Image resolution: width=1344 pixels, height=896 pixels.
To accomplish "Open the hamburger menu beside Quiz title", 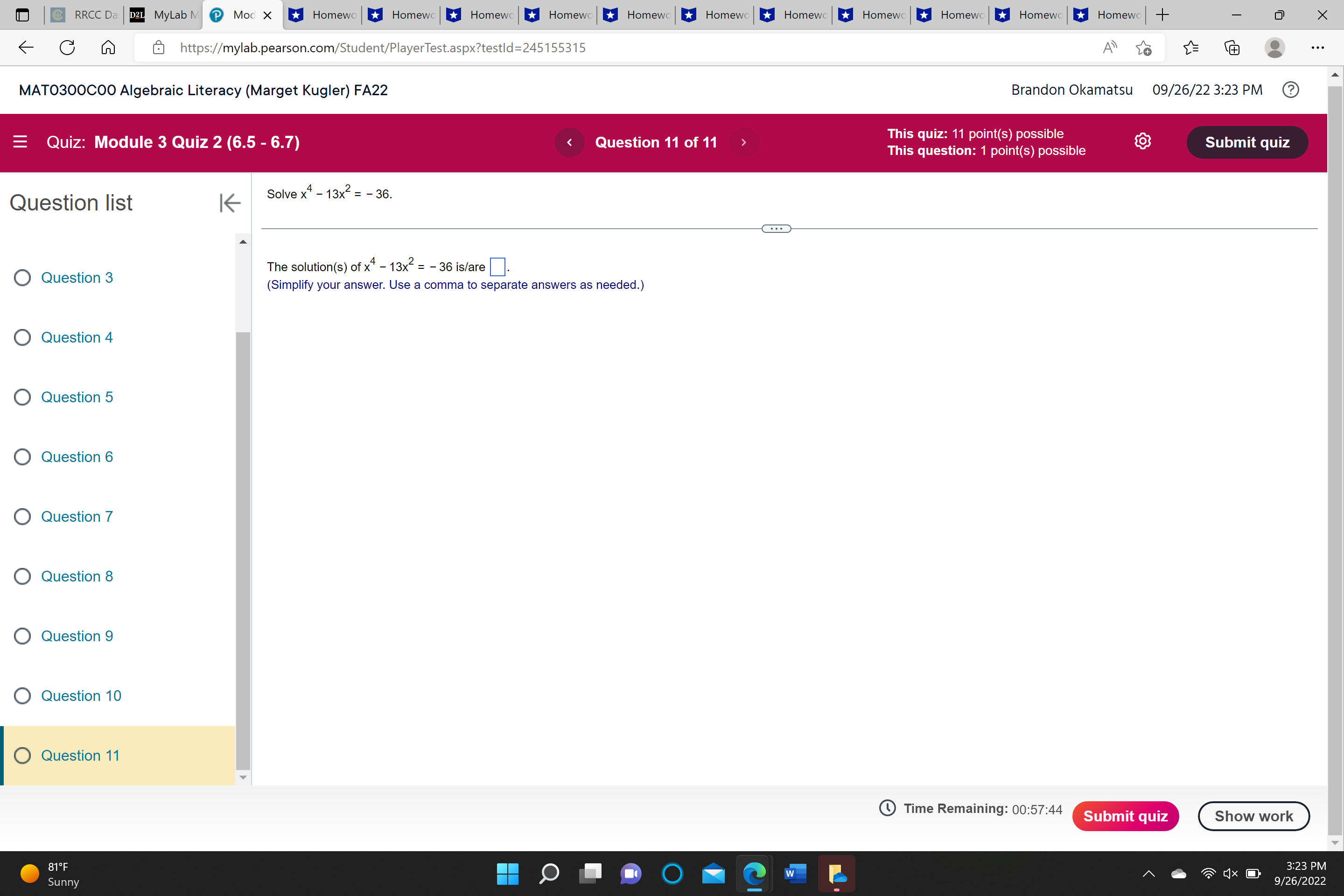I will (20, 142).
